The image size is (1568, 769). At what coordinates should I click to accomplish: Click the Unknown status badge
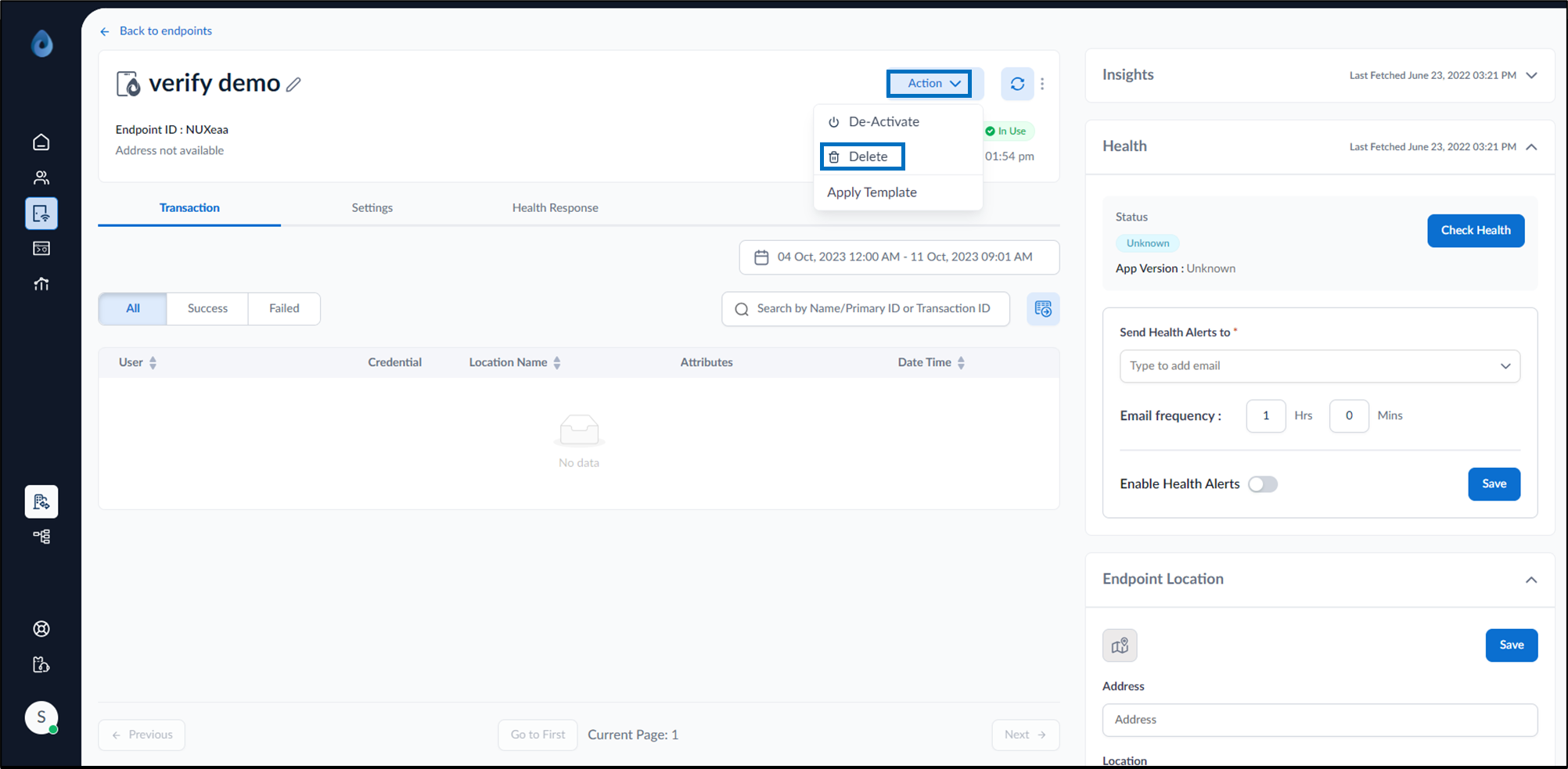point(1148,243)
